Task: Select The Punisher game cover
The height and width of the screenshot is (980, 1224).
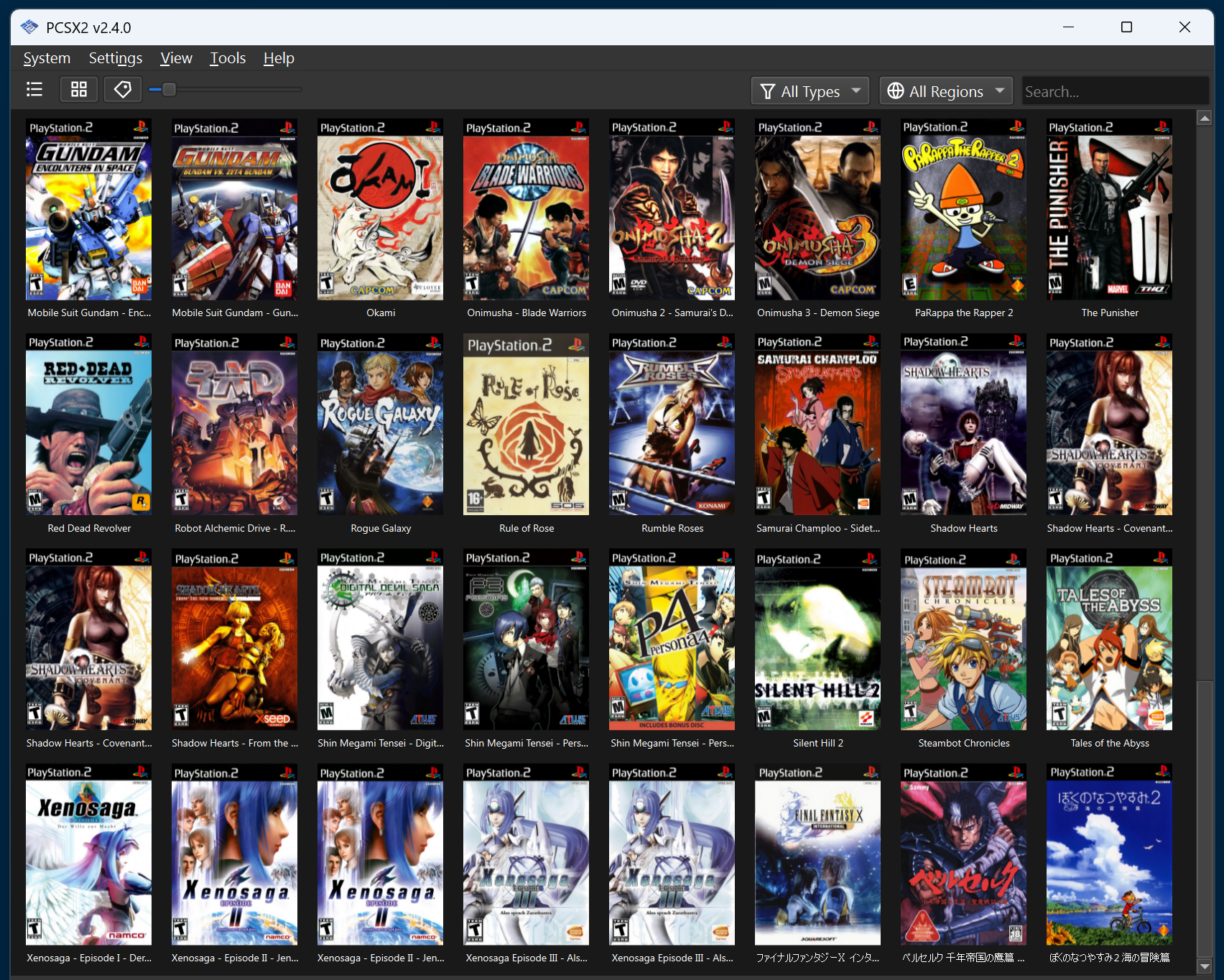Action: (1110, 209)
